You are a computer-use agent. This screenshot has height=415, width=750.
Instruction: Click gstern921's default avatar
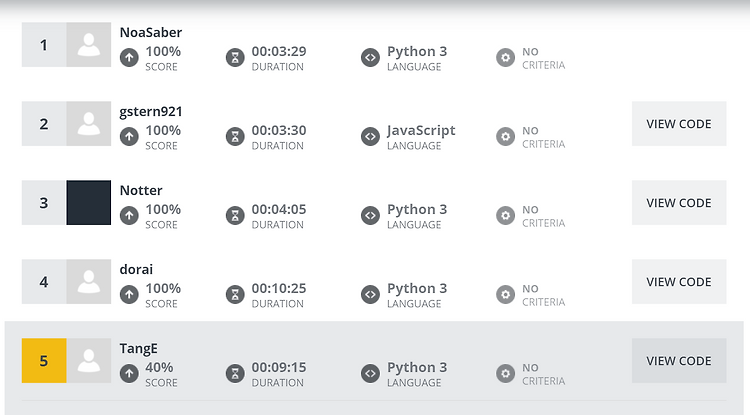[x=88, y=124]
